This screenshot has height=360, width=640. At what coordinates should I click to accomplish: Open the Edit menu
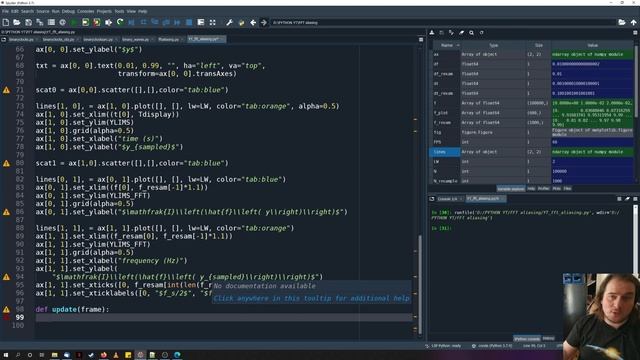pyautogui.click(x=15, y=11)
